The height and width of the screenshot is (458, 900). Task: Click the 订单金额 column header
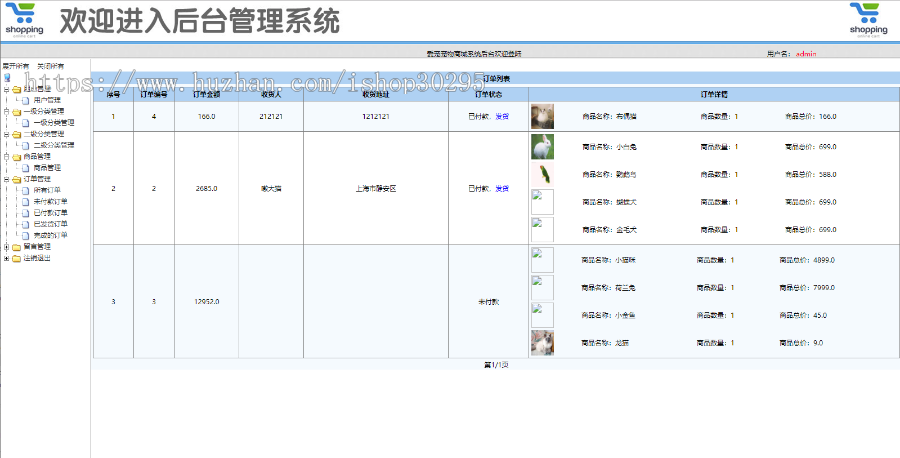point(207,95)
